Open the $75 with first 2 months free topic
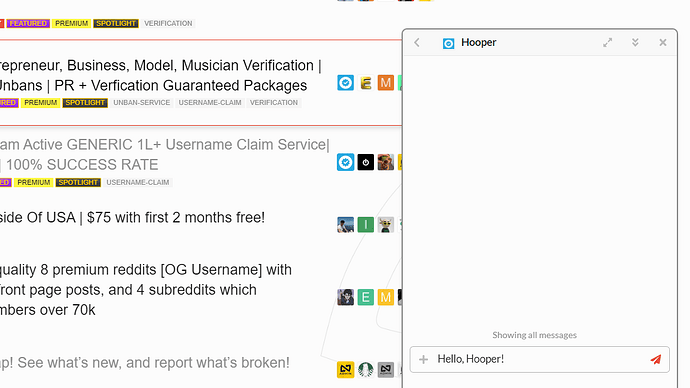The height and width of the screenshot is (388, 690). point(132,217)
